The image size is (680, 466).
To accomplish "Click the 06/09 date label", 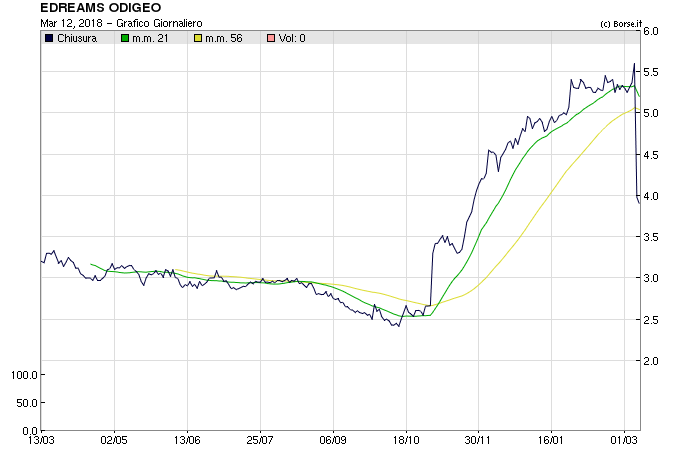I will click(x=333, y=440).
